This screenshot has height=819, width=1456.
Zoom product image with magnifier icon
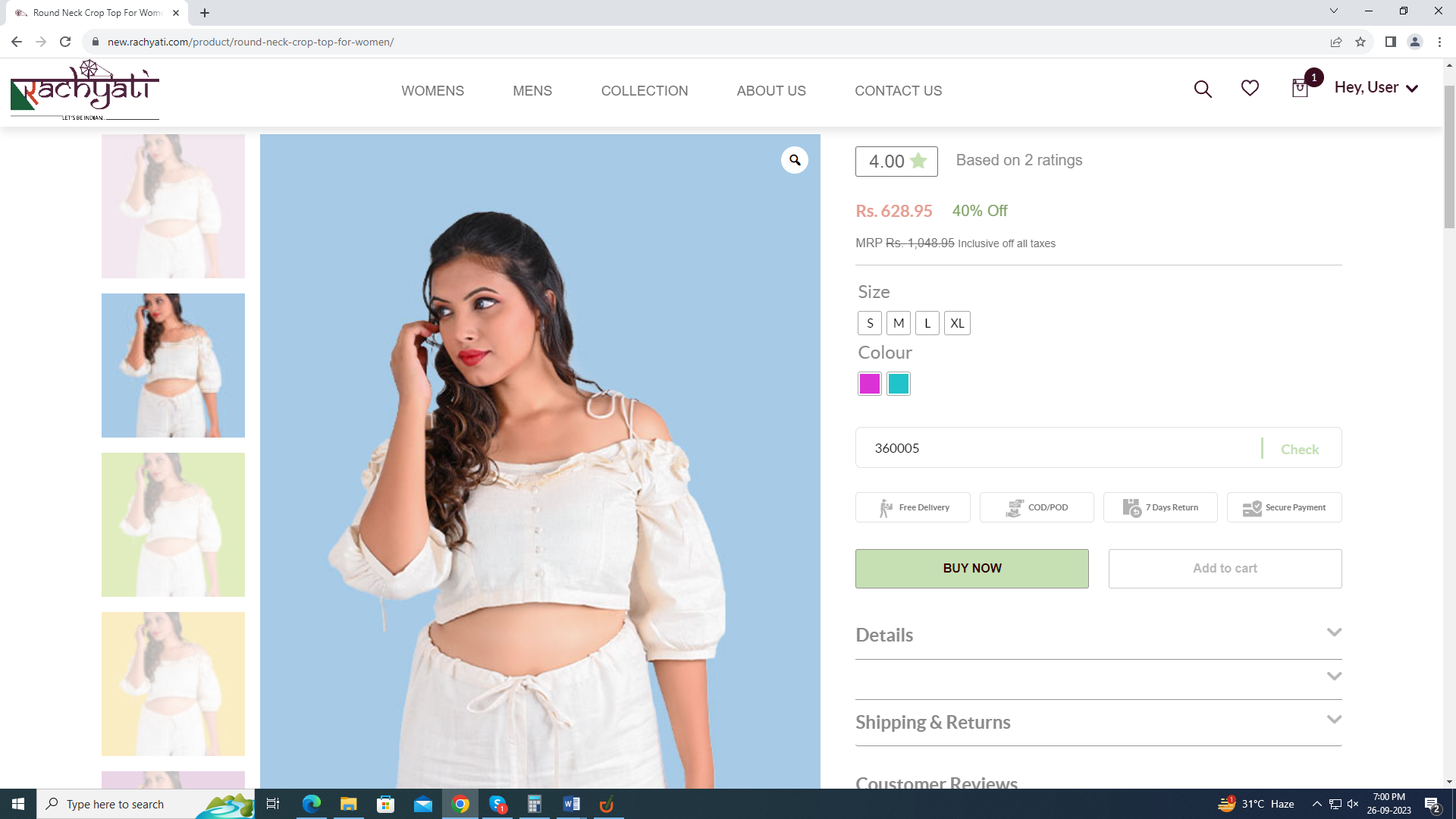795,160
